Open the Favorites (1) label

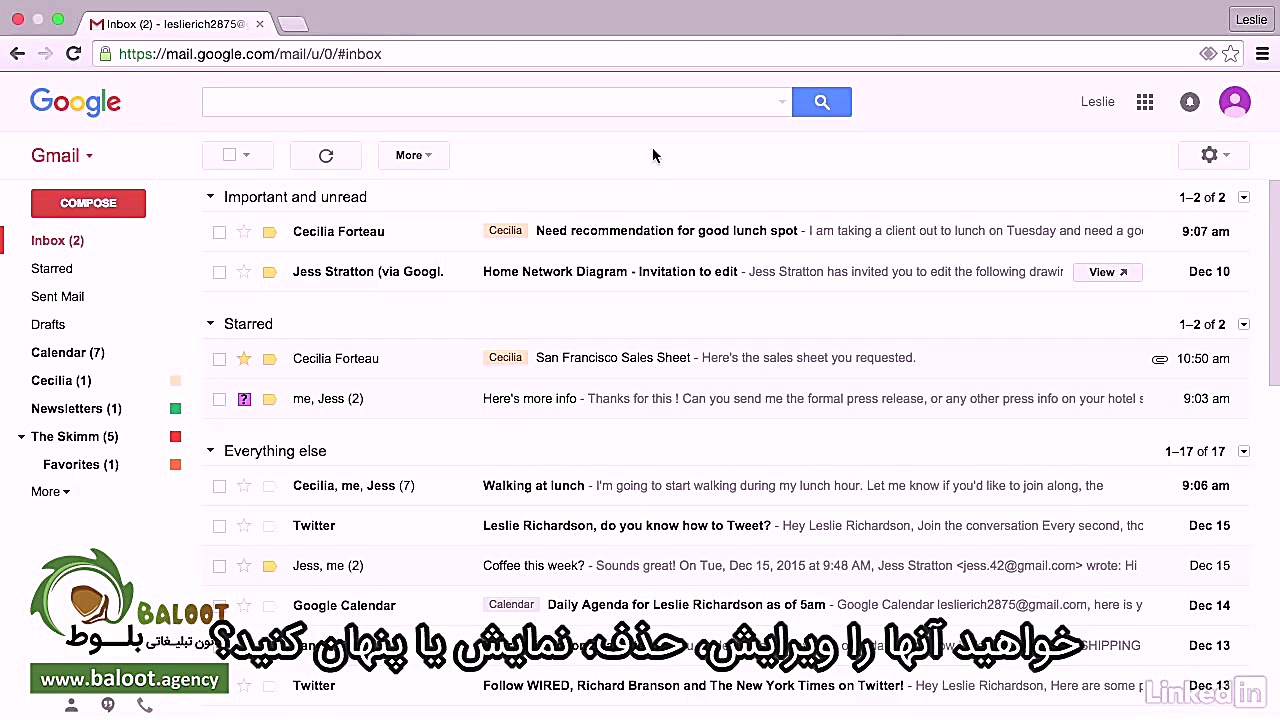[x=81, y=465]
